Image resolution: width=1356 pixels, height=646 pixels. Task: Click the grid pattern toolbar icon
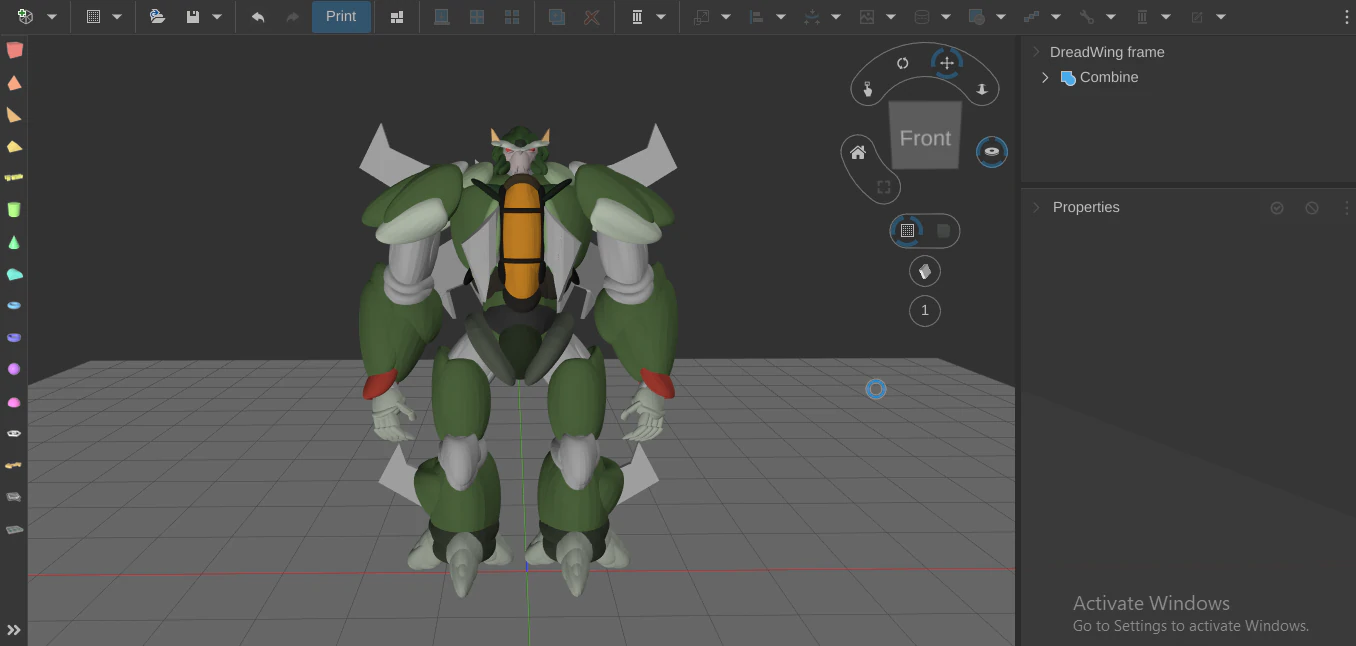coord(93,17)
